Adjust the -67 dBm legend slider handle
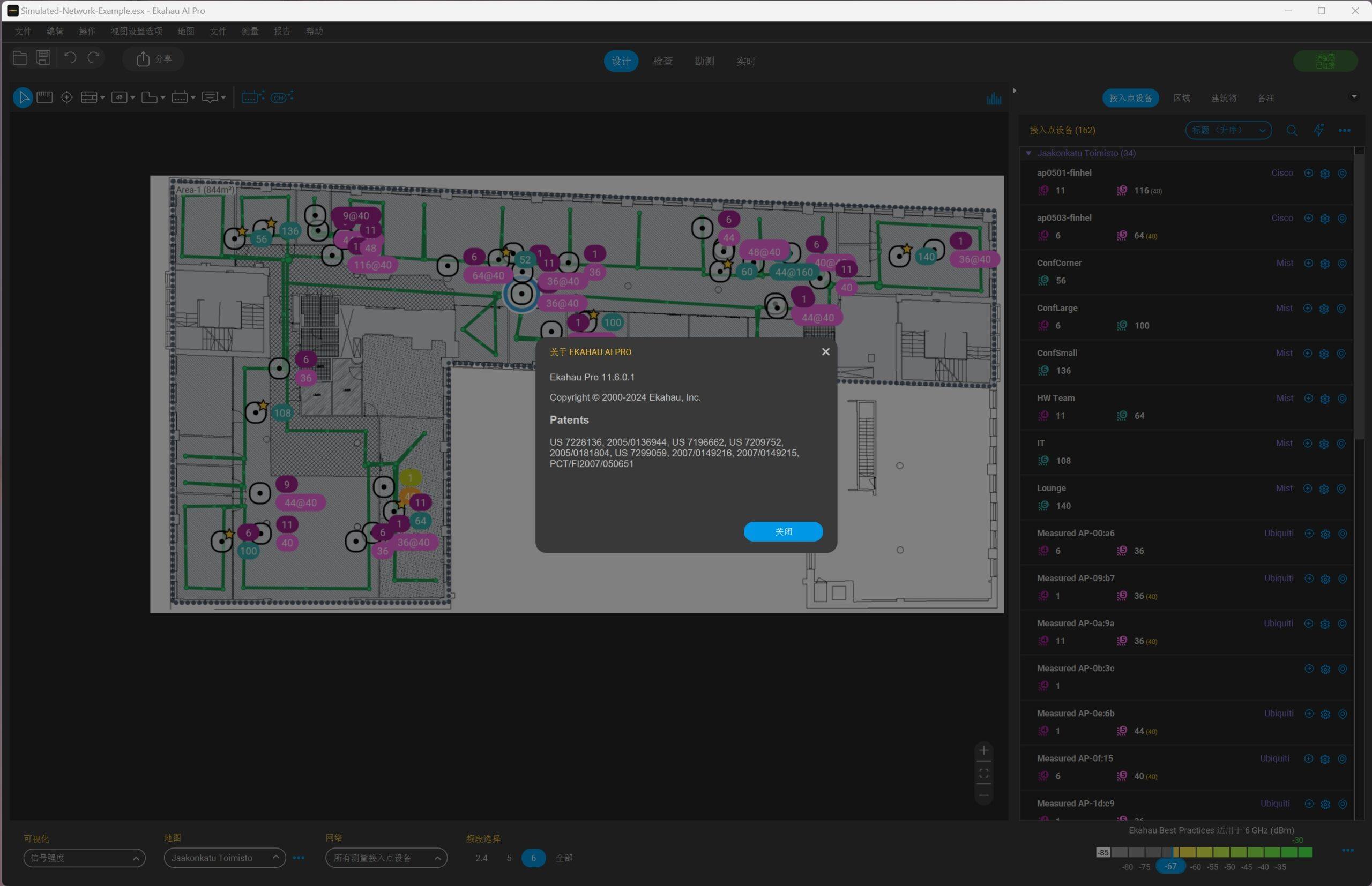This screenshot has height=886, width=1372. click(x=1170, y=866)
